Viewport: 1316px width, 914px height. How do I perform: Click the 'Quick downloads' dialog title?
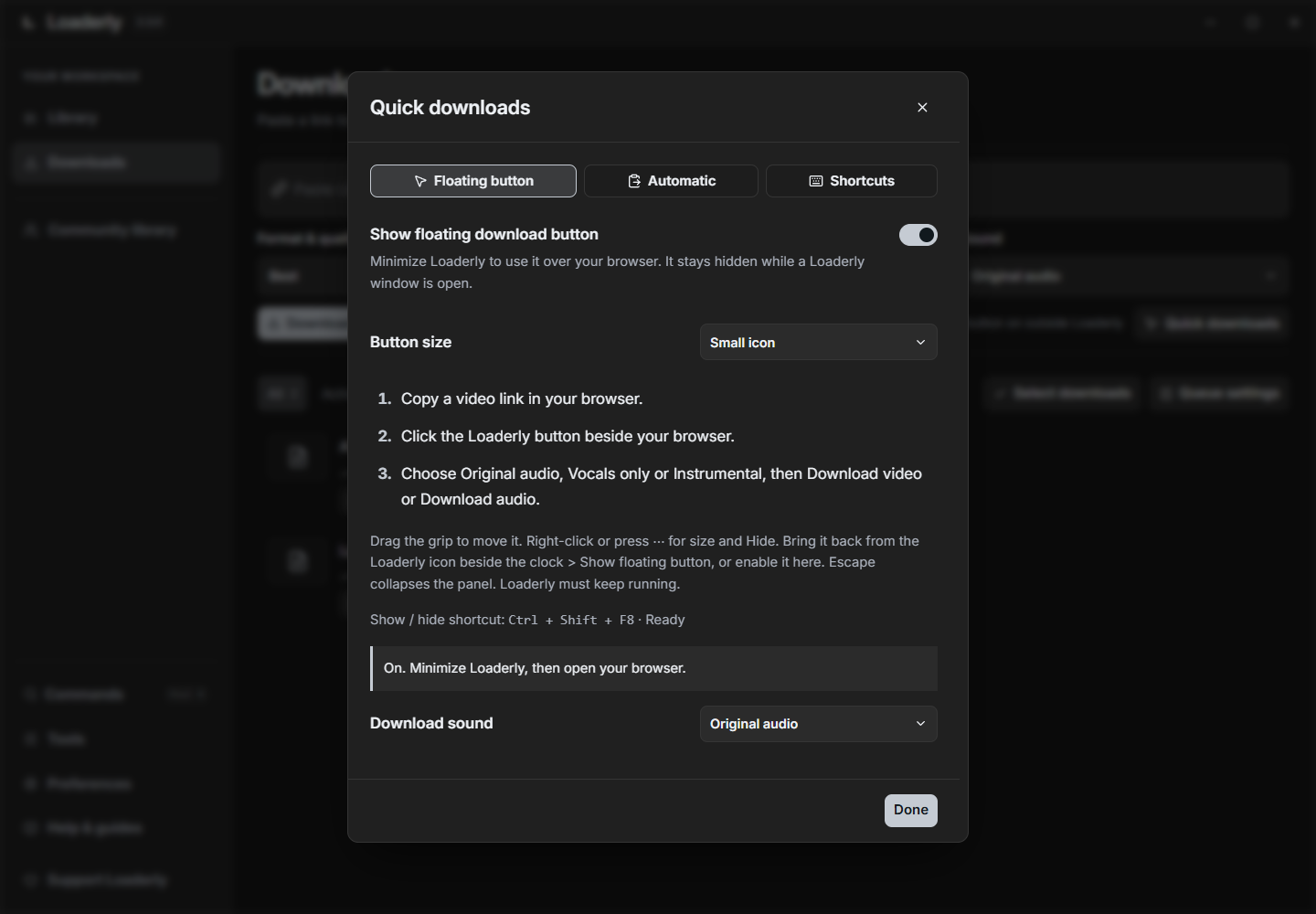point(450,108)
